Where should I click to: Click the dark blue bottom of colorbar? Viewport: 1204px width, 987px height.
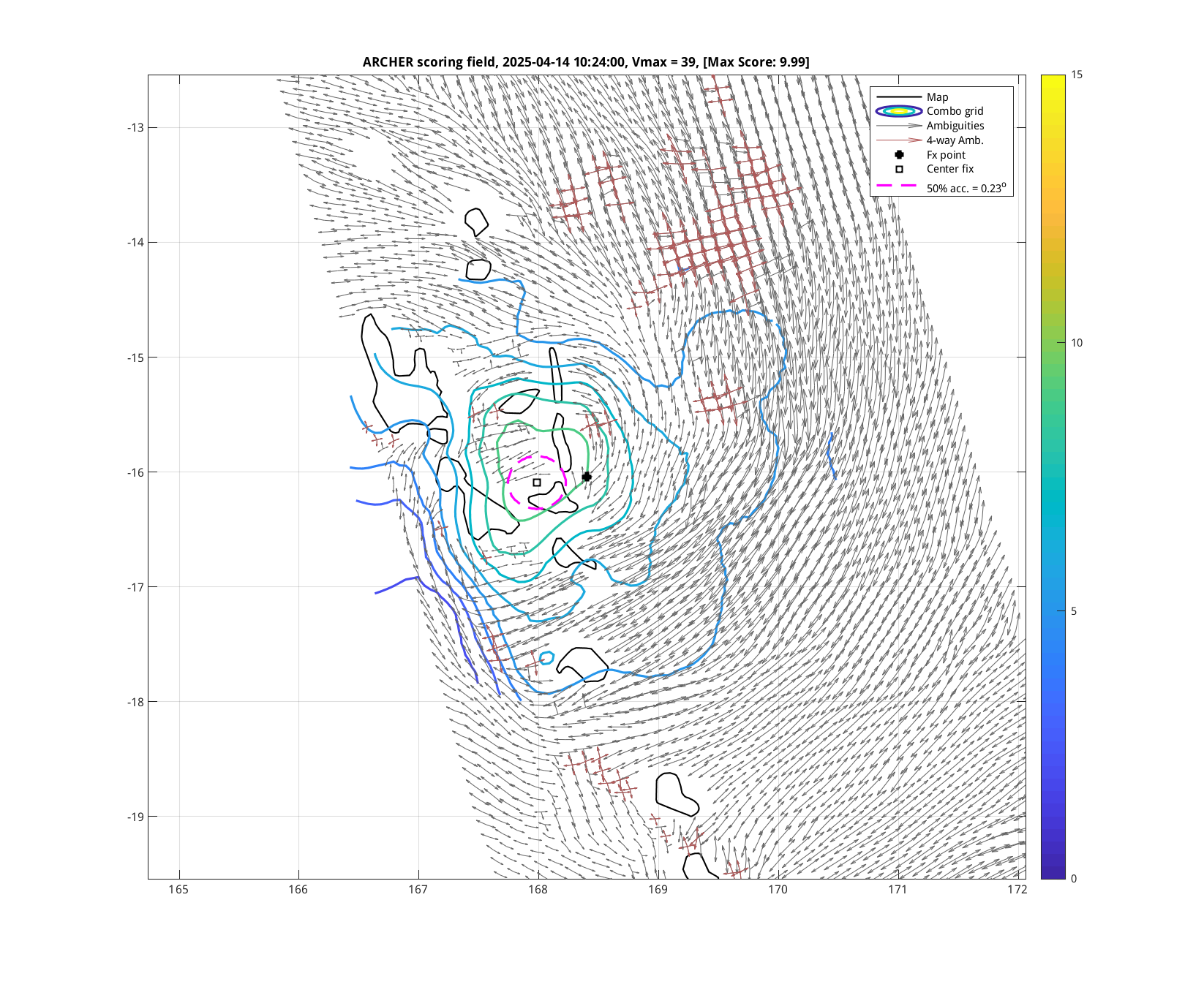(x=1053, y=873)
